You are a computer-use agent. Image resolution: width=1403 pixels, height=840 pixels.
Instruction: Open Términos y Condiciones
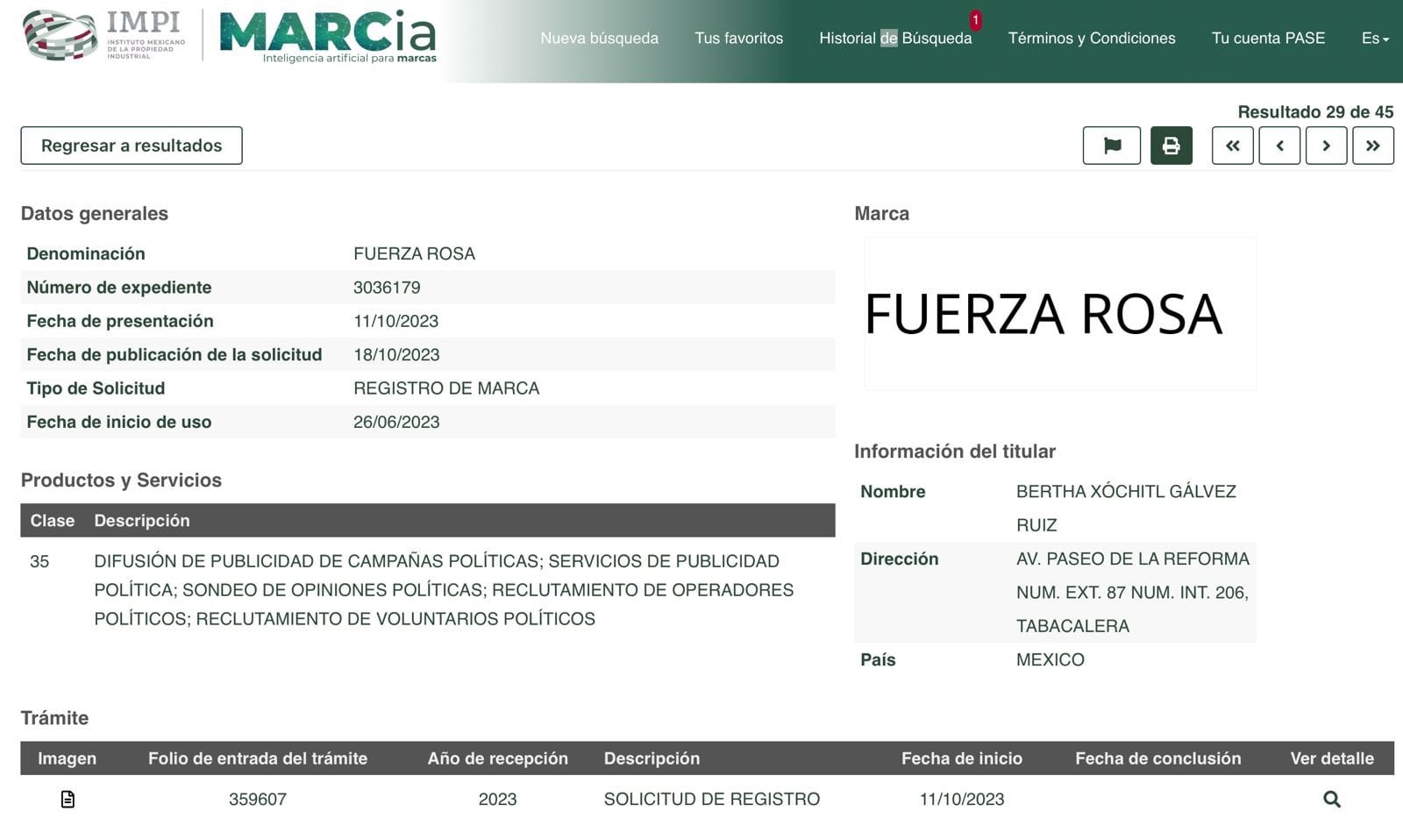(1091, 39)
